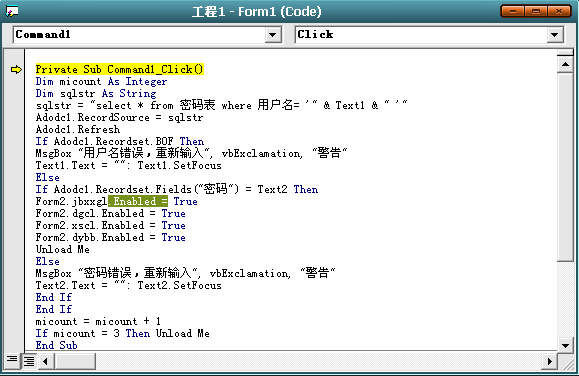Click the line 'Text1.Text = "": Text1.SetFocus'
Viewport: 579px width, 376px height.
[x=129, y=165]
